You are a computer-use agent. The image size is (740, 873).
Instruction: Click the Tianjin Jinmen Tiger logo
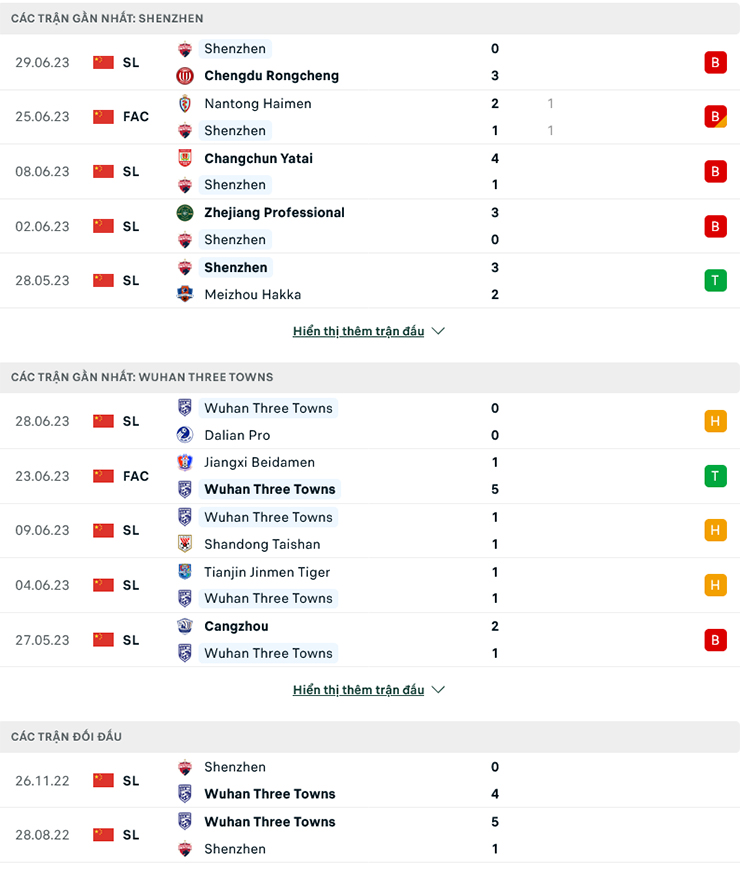(185, 572)
